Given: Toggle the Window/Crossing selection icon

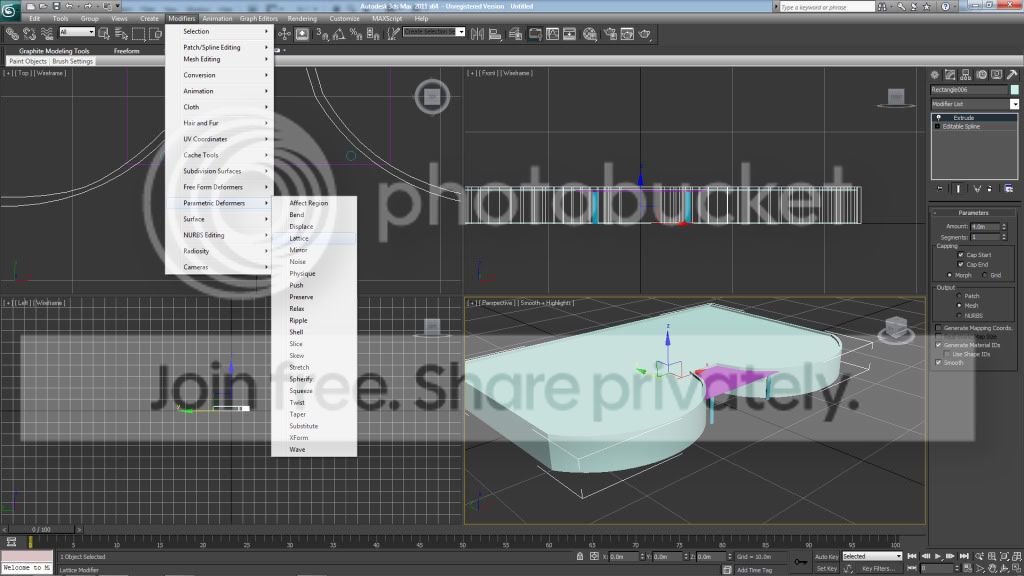Looking at the screenshot, I should [x=155, y=34].
